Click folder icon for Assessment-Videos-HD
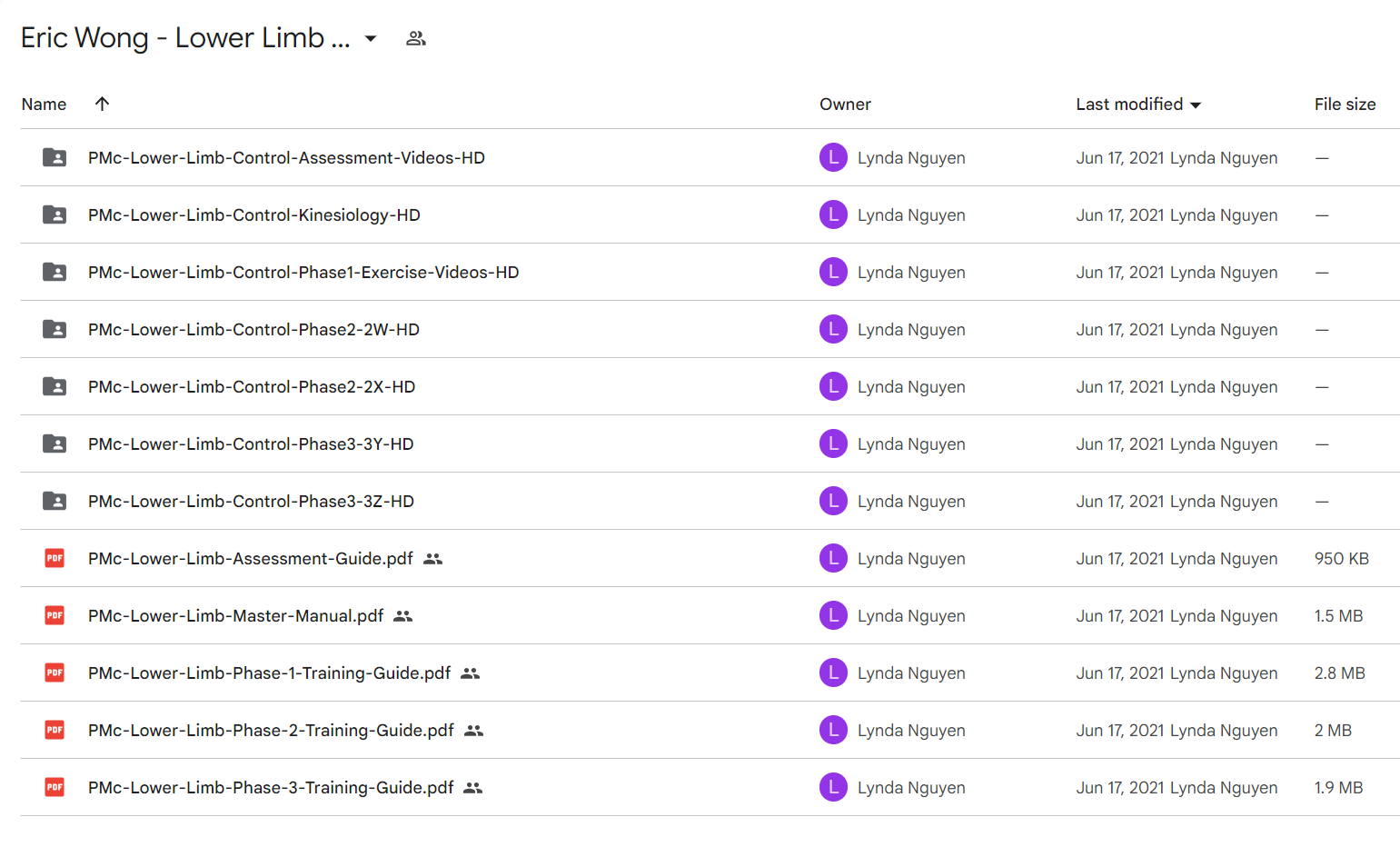 [55, 157]
